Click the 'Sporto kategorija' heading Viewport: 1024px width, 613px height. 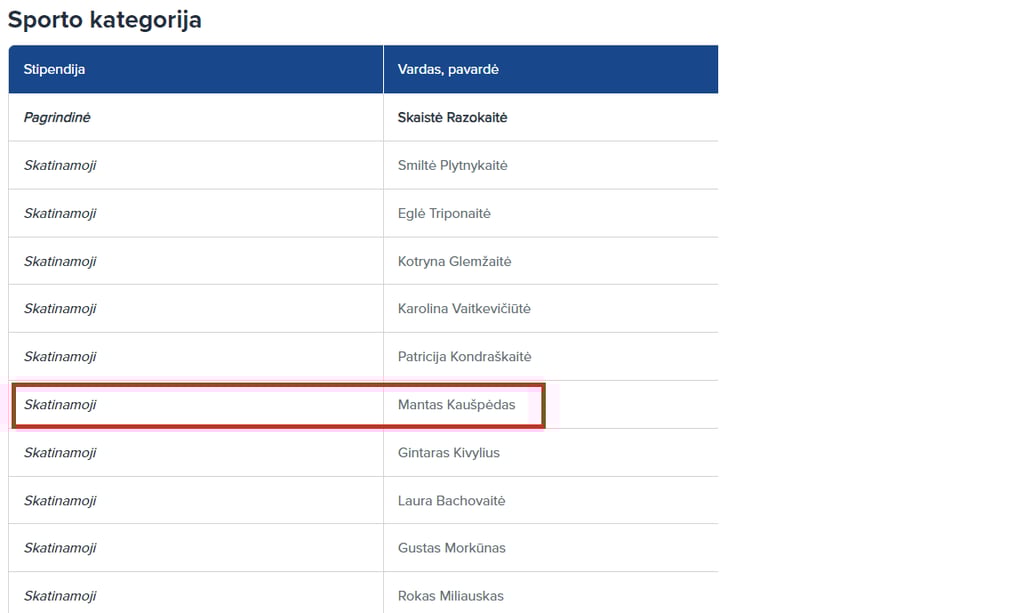104,20
